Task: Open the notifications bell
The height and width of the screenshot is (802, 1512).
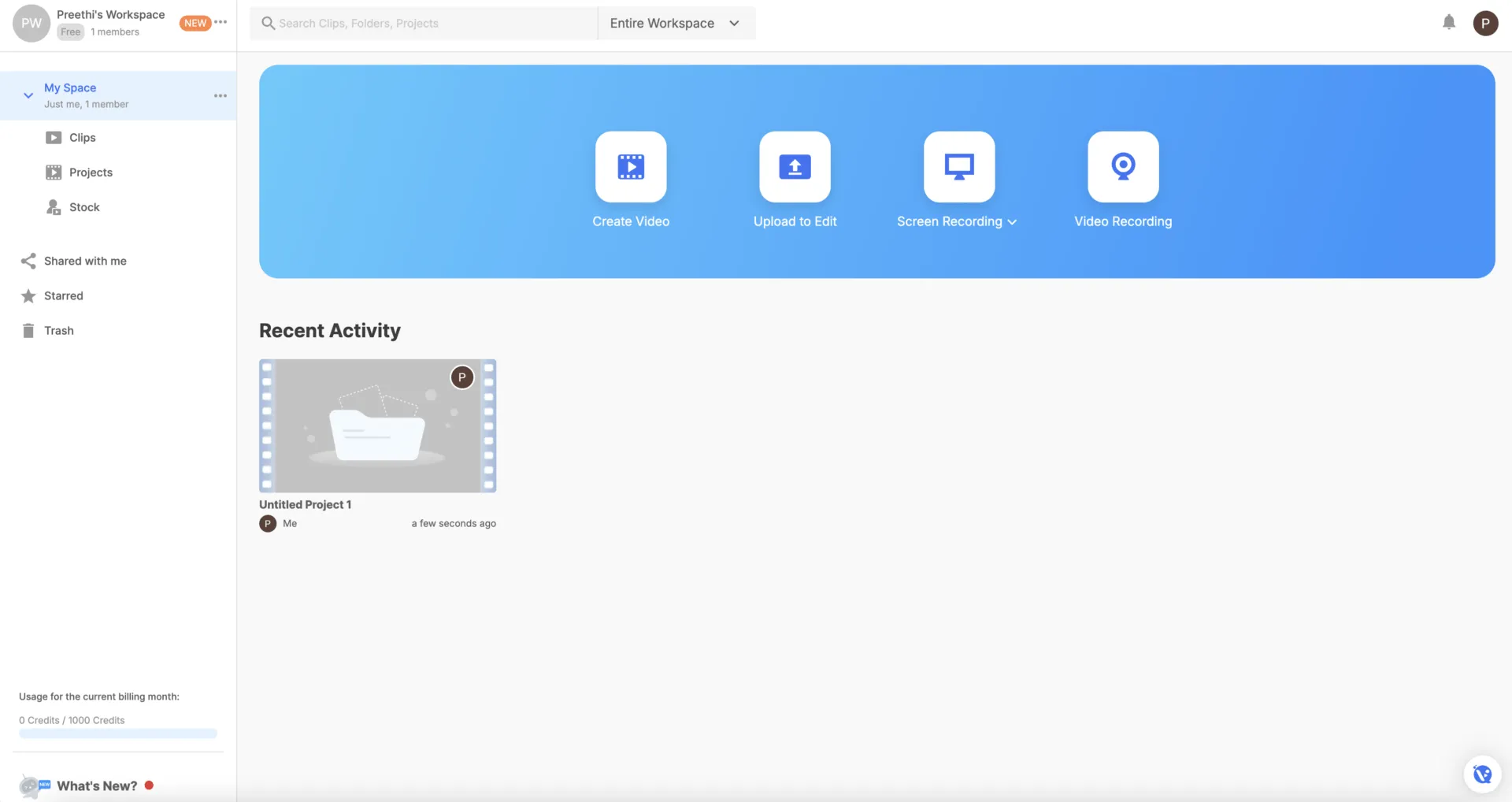Action: 1449,22
